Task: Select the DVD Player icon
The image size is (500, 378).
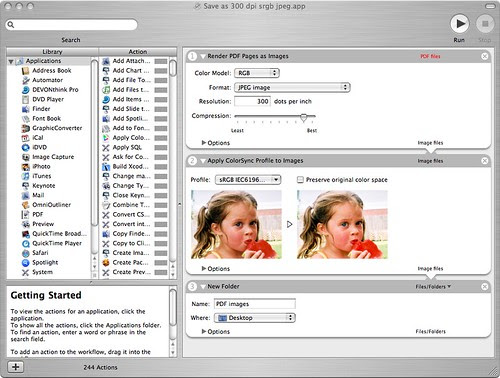Action: [x=26, y=99]
